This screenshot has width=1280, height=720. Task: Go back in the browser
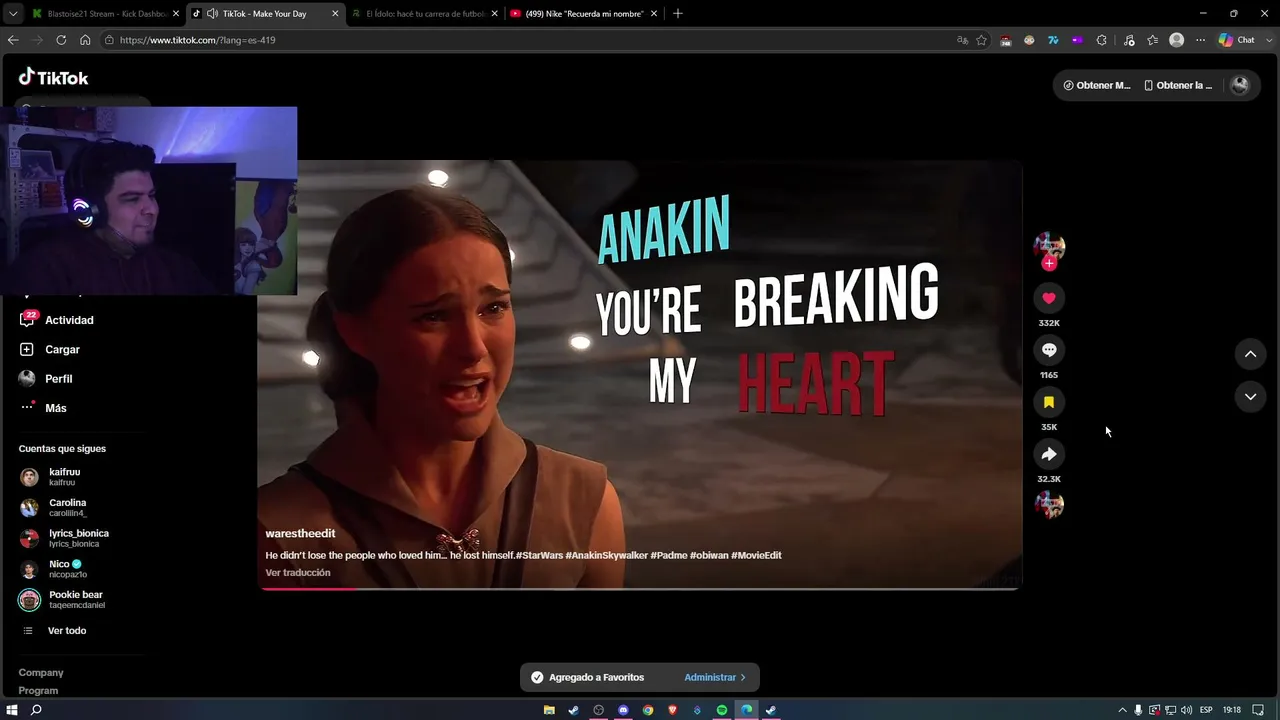[13, 40]
